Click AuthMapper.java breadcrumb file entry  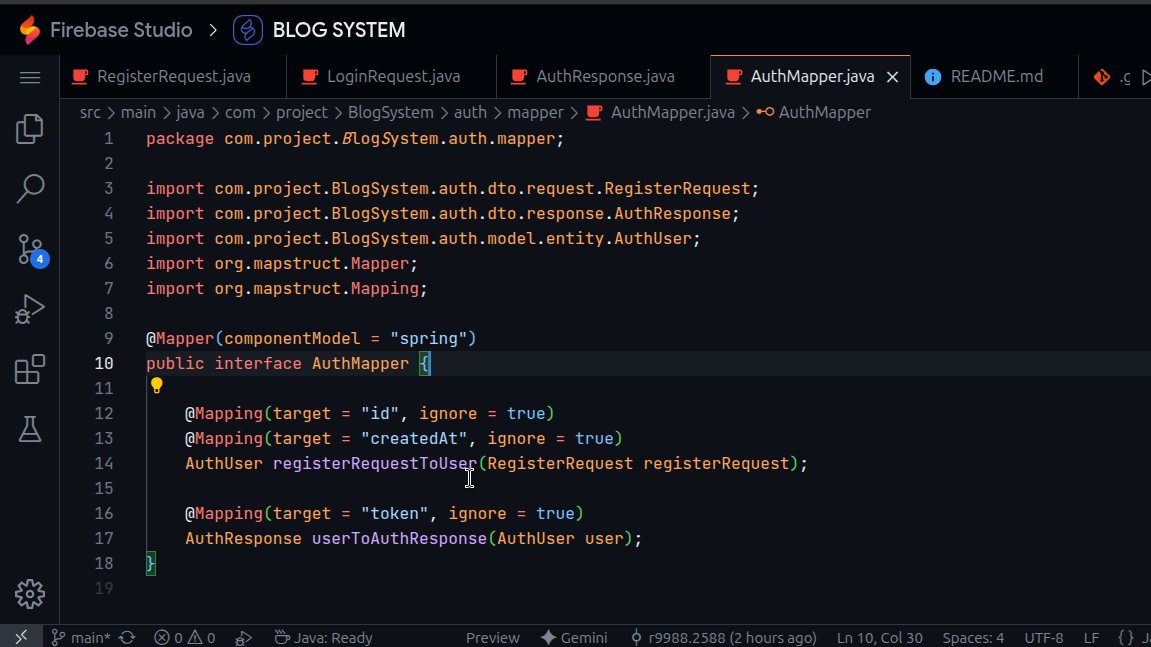661,112
